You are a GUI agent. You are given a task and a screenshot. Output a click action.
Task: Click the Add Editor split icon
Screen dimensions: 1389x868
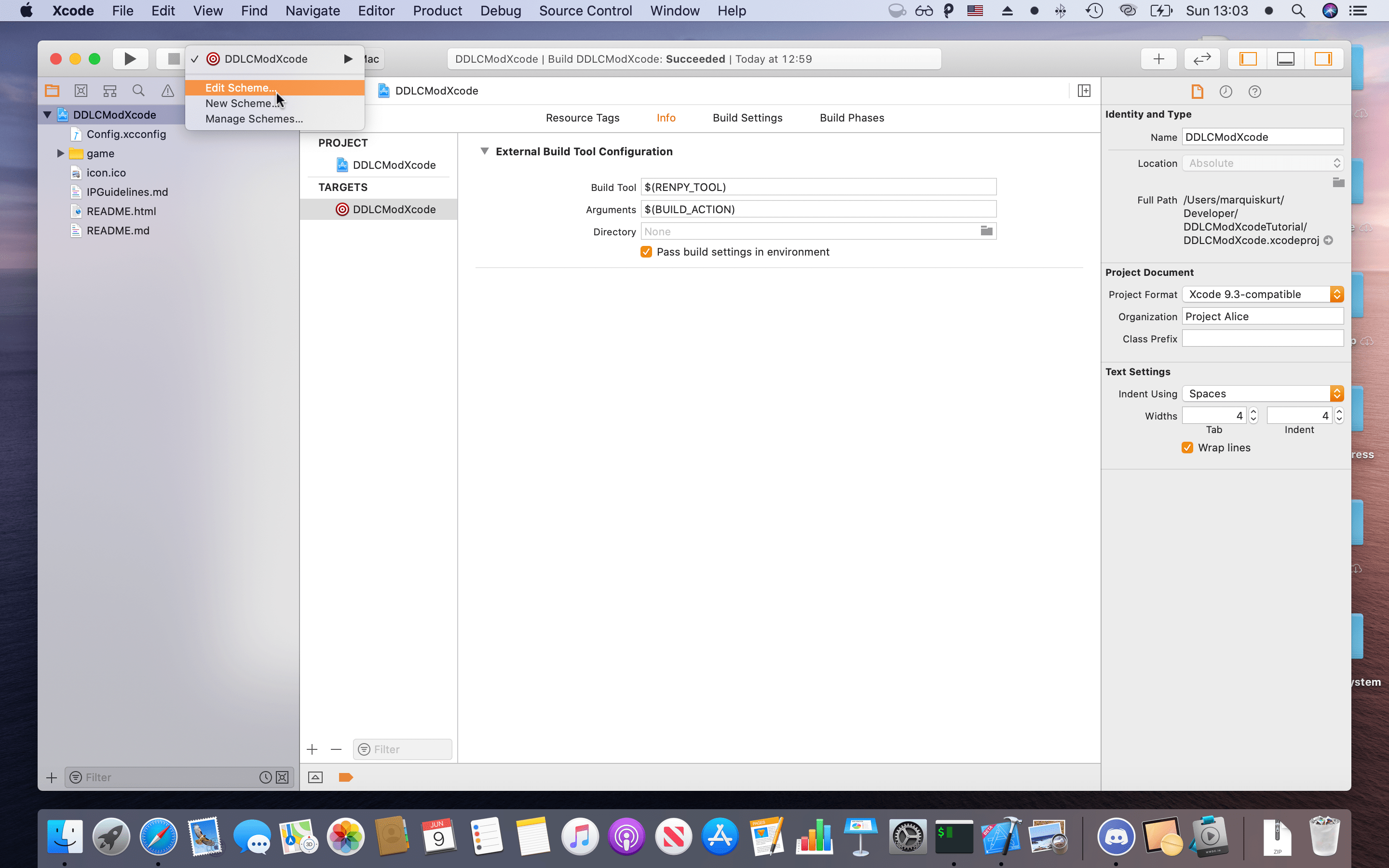pos(1084,91)
